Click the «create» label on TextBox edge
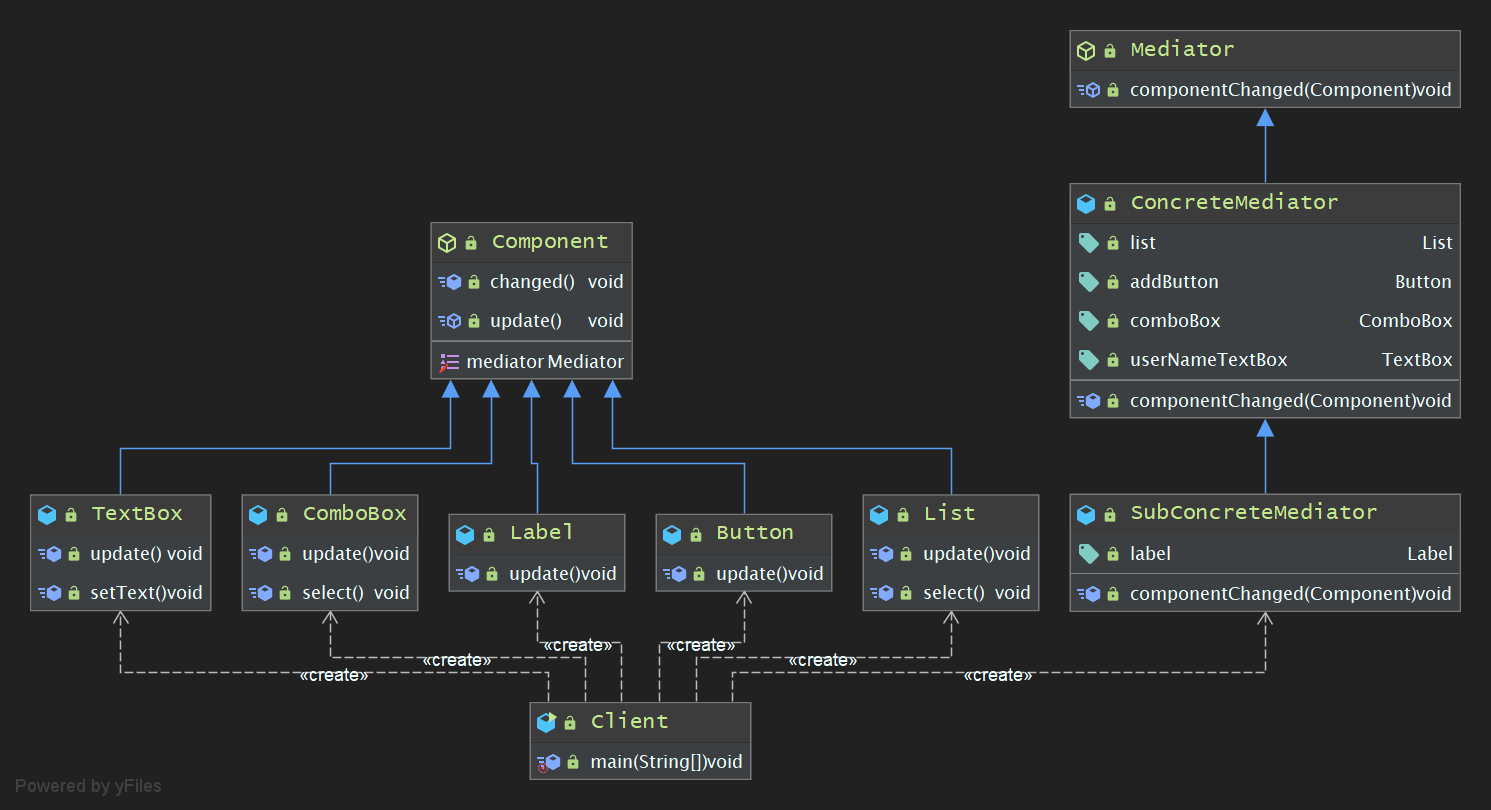Screen dimensions: 1491x810 [x=334, y=676]
